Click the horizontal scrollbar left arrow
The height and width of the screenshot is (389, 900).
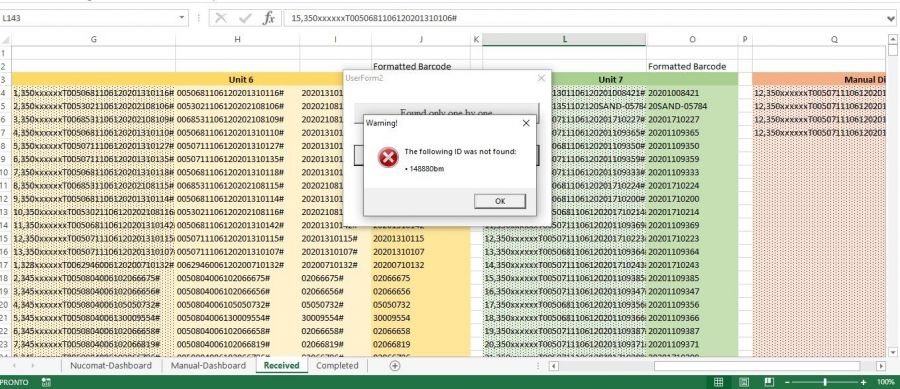(554, 366)
